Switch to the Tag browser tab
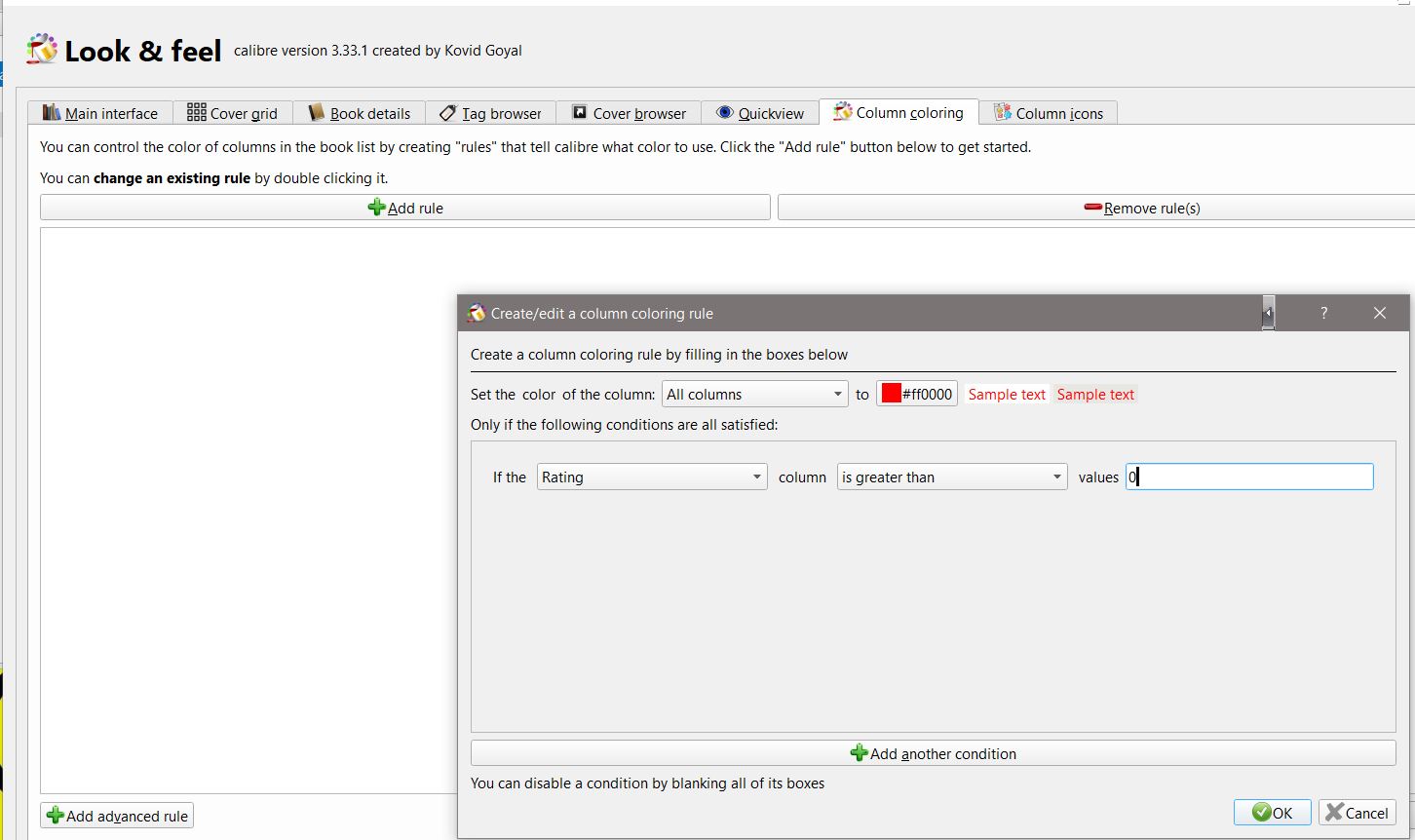The width and height of the screenshot is (1415, 840). [x=490, y=113]
